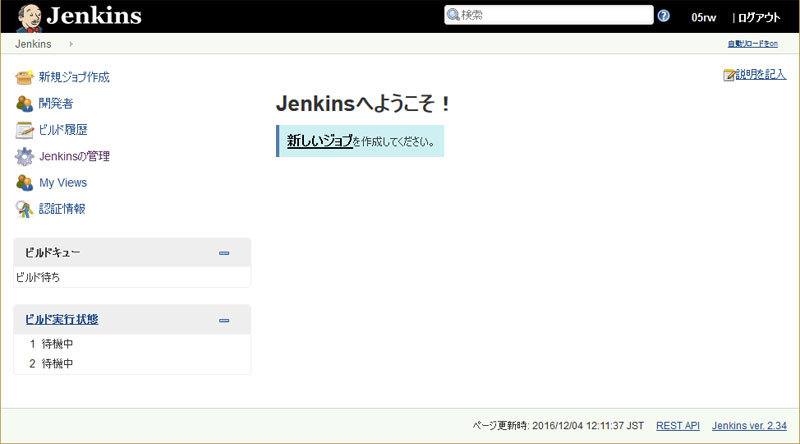Click the 説明を記入 add description link
This screenshot has height=444, width=800.
click(x=761, y=75)
